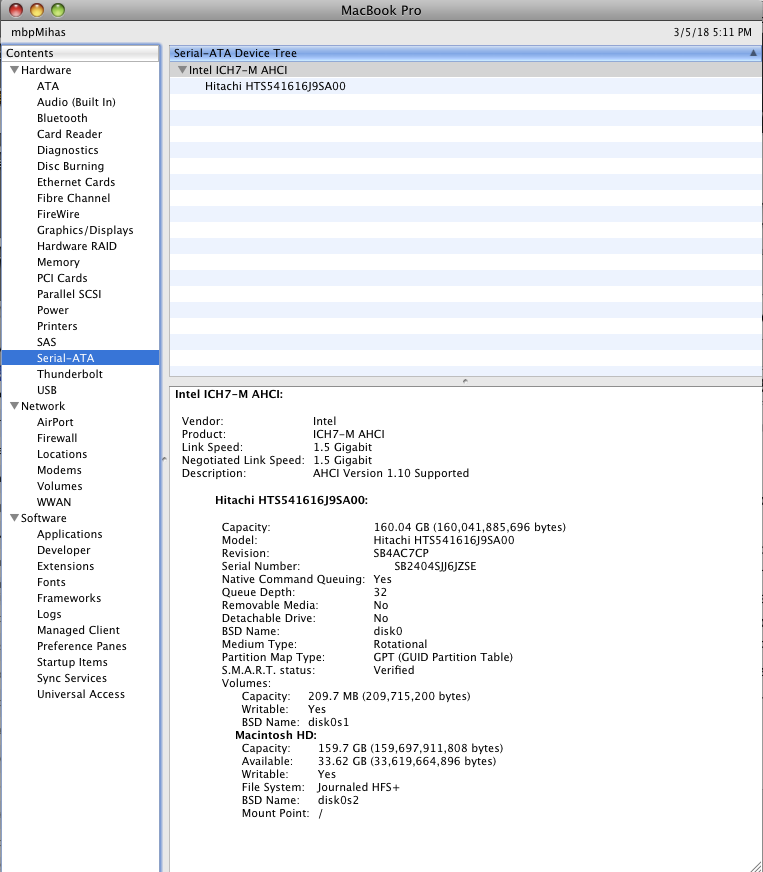Viewport: 763px width, 872px height.
Task: Select Bluetooth in the sidebar
Action: point(62,118)
